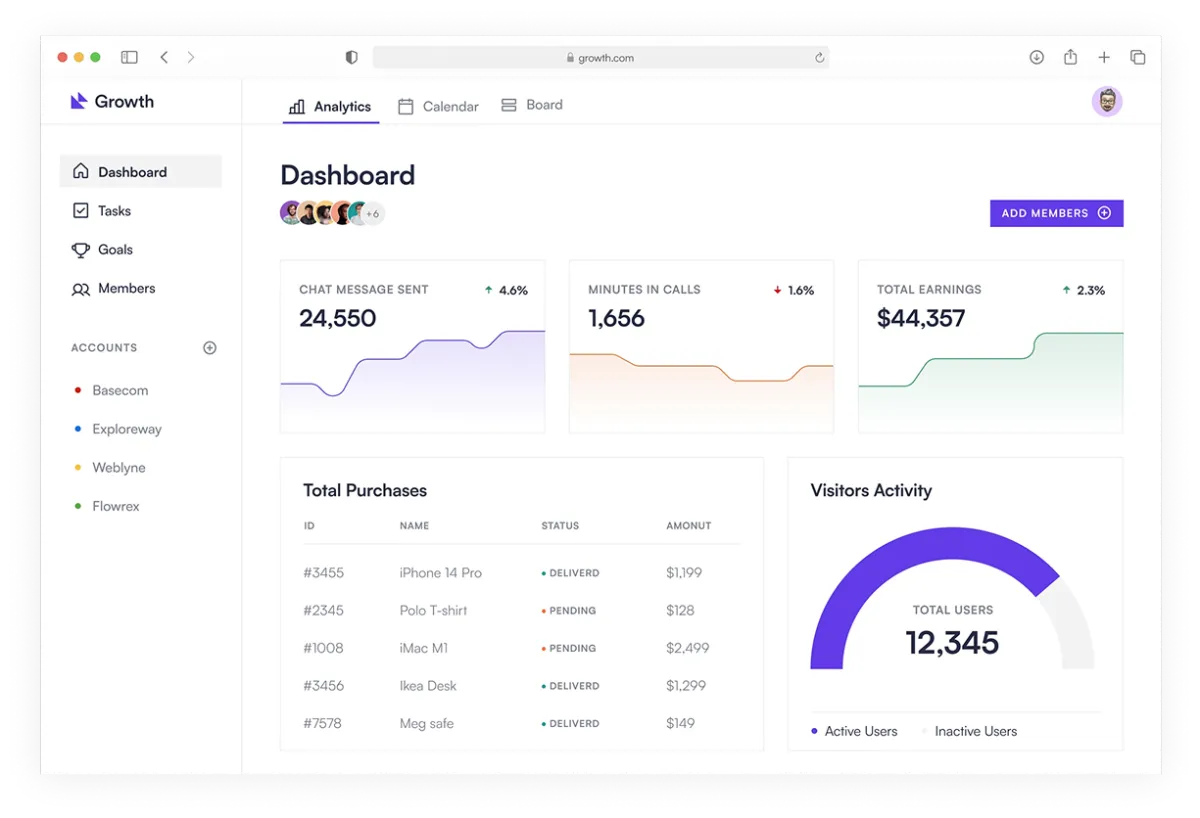Toggle the Safari sidebar icon

(129, 57)
